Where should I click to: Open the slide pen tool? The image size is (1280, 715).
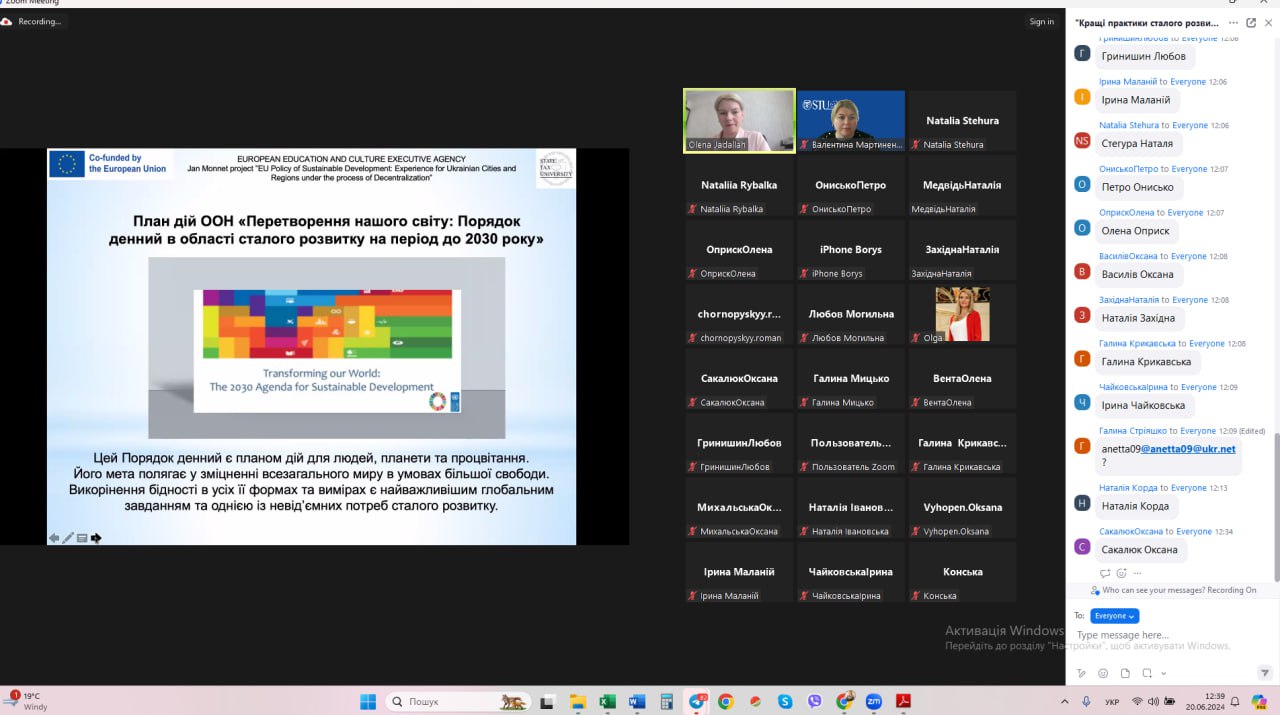click(68, 538)
